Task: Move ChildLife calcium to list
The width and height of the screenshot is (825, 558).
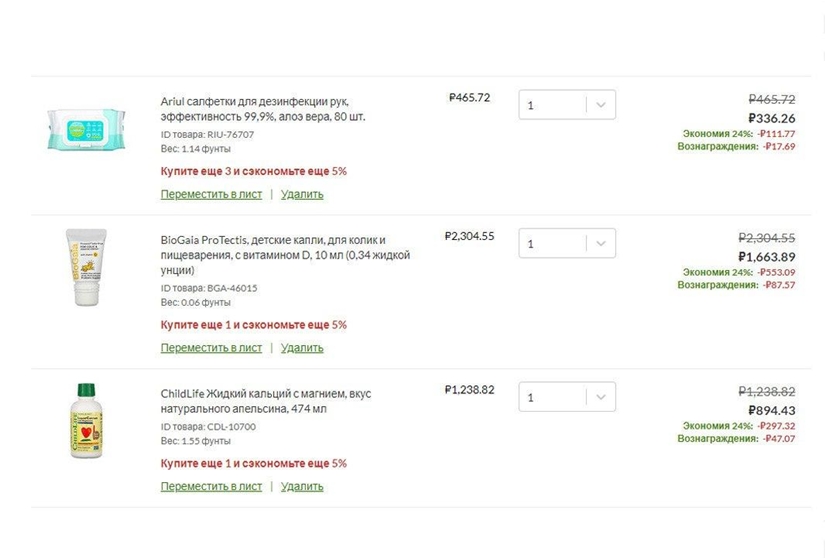Action: 211,486
